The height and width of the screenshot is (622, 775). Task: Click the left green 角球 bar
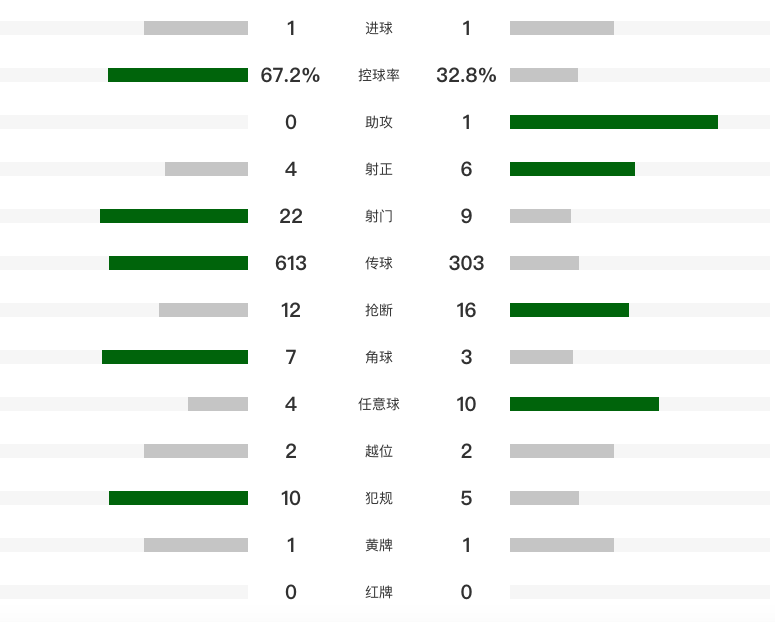(175, 357)
